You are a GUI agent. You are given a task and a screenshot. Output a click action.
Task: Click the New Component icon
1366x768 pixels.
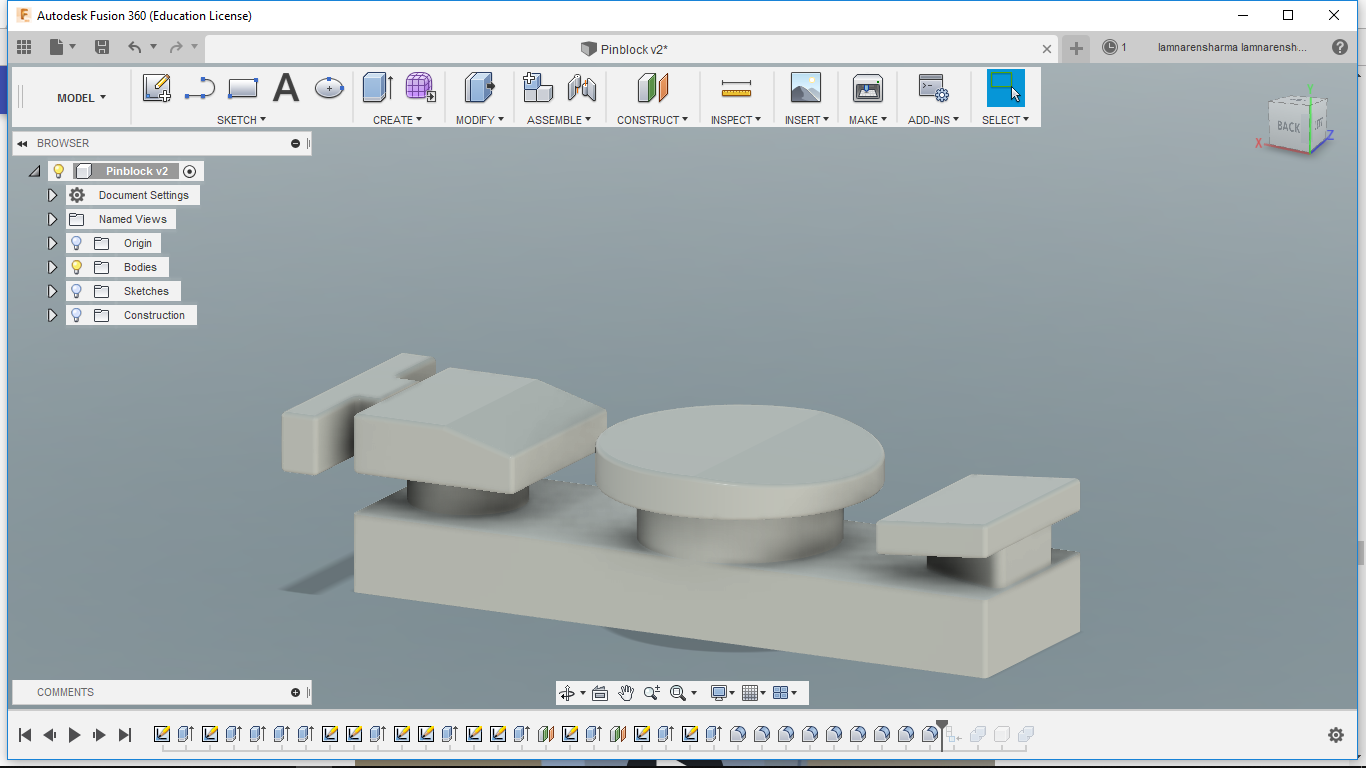point(538,88)
